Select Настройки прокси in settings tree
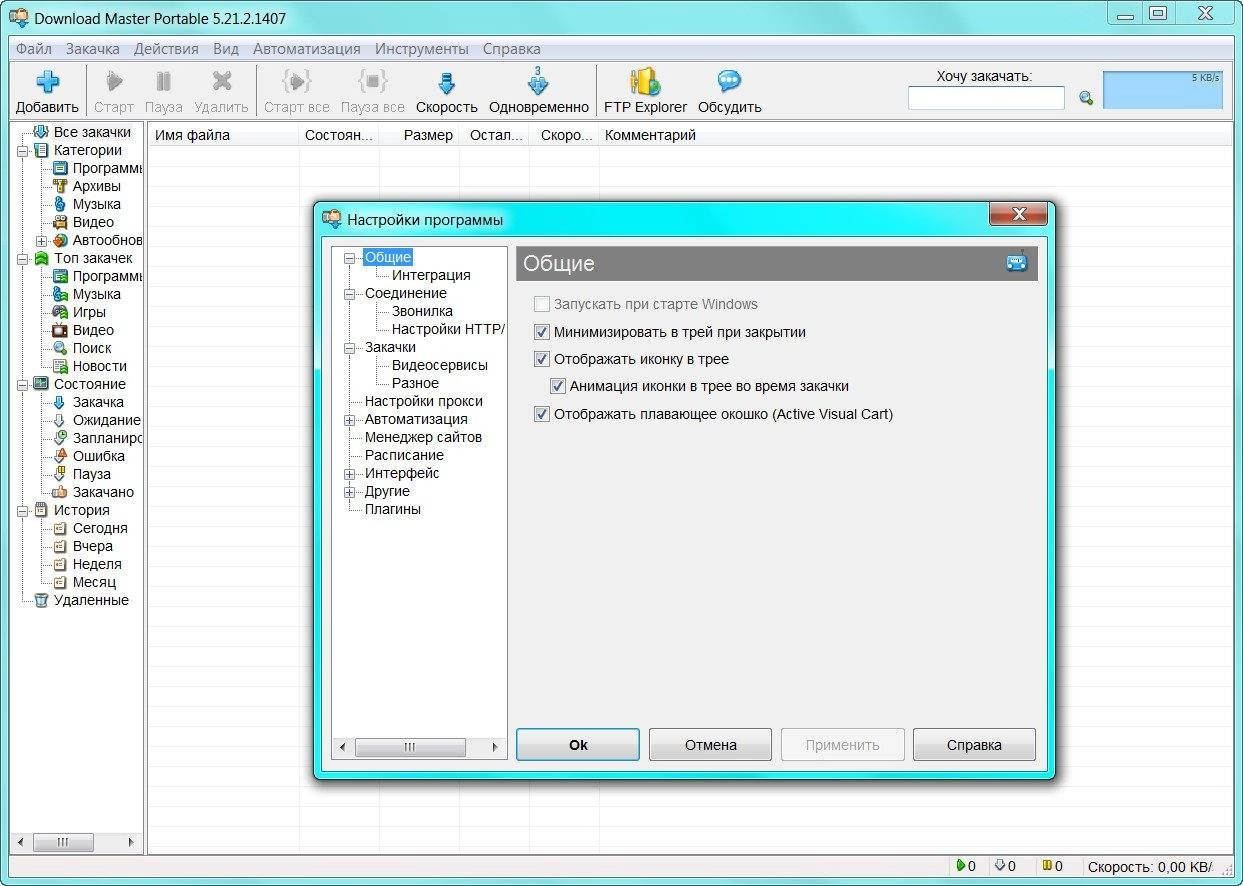 tap(423, 401)
